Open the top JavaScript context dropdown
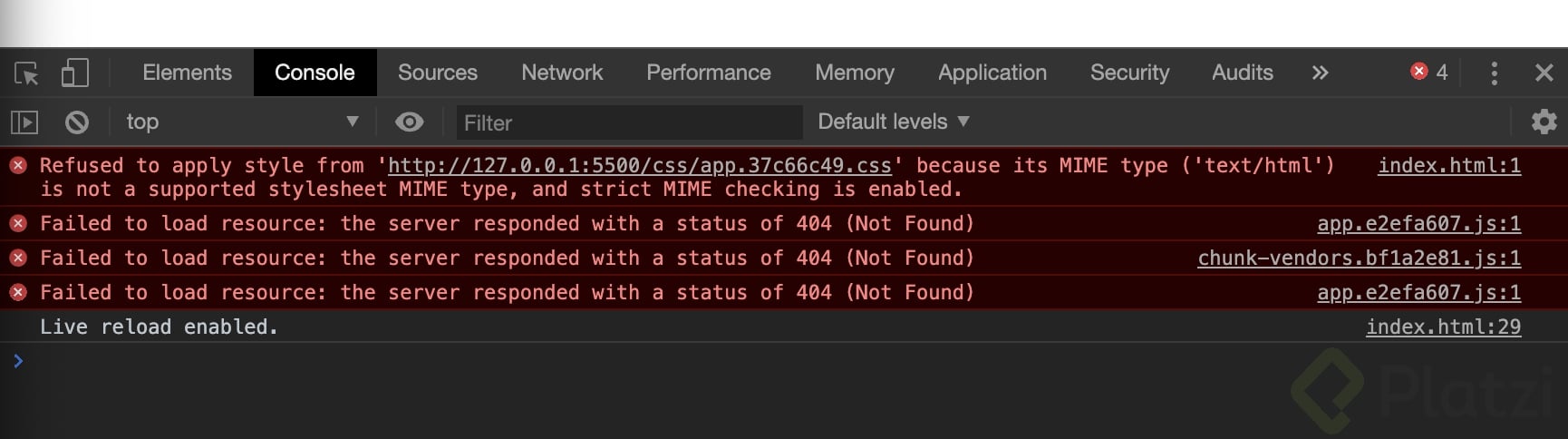 [241, 122]
